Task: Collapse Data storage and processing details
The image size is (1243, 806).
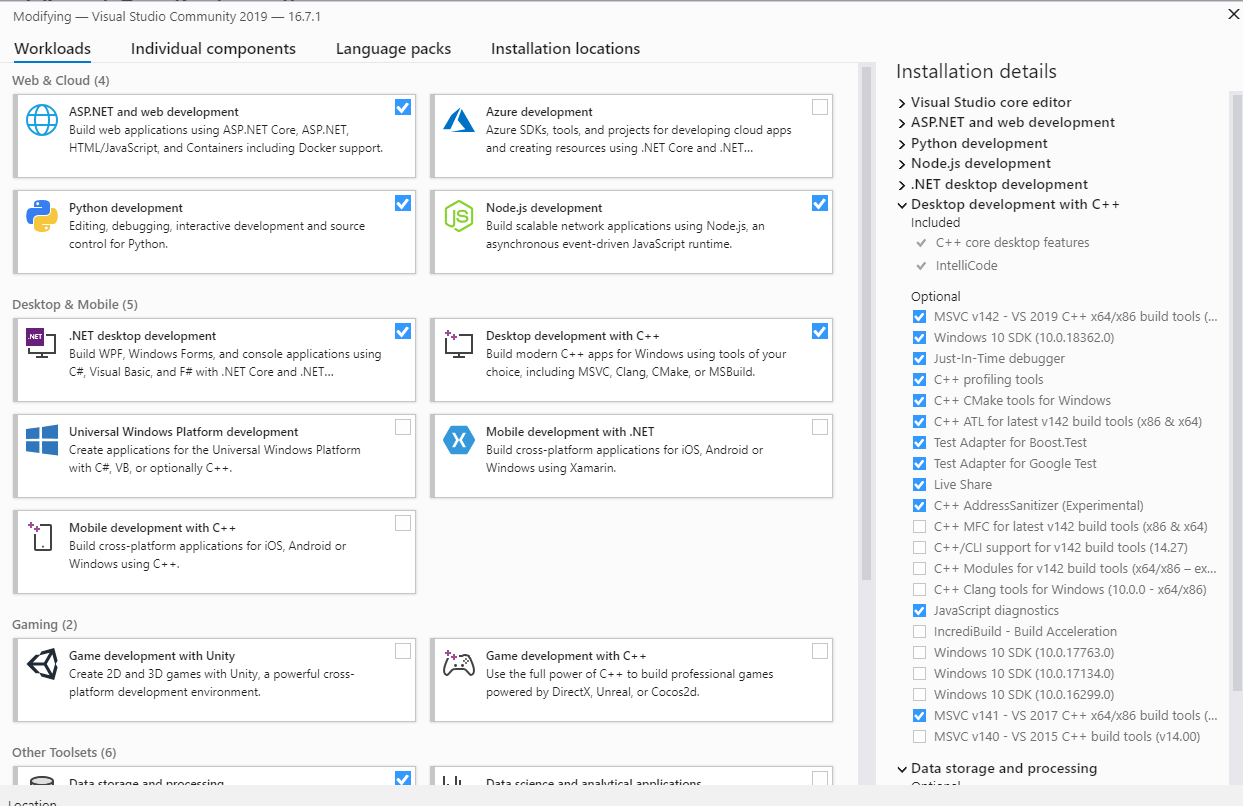Action: coord(902,768)
